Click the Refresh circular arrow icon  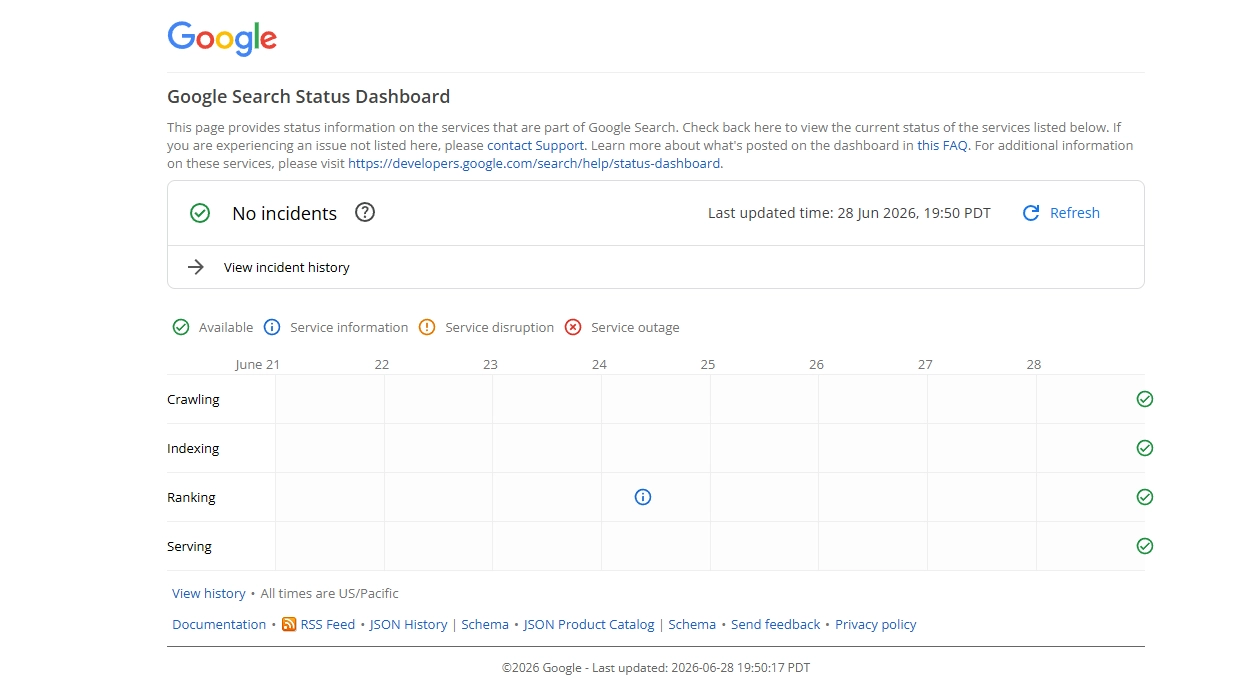[1031, 213]
